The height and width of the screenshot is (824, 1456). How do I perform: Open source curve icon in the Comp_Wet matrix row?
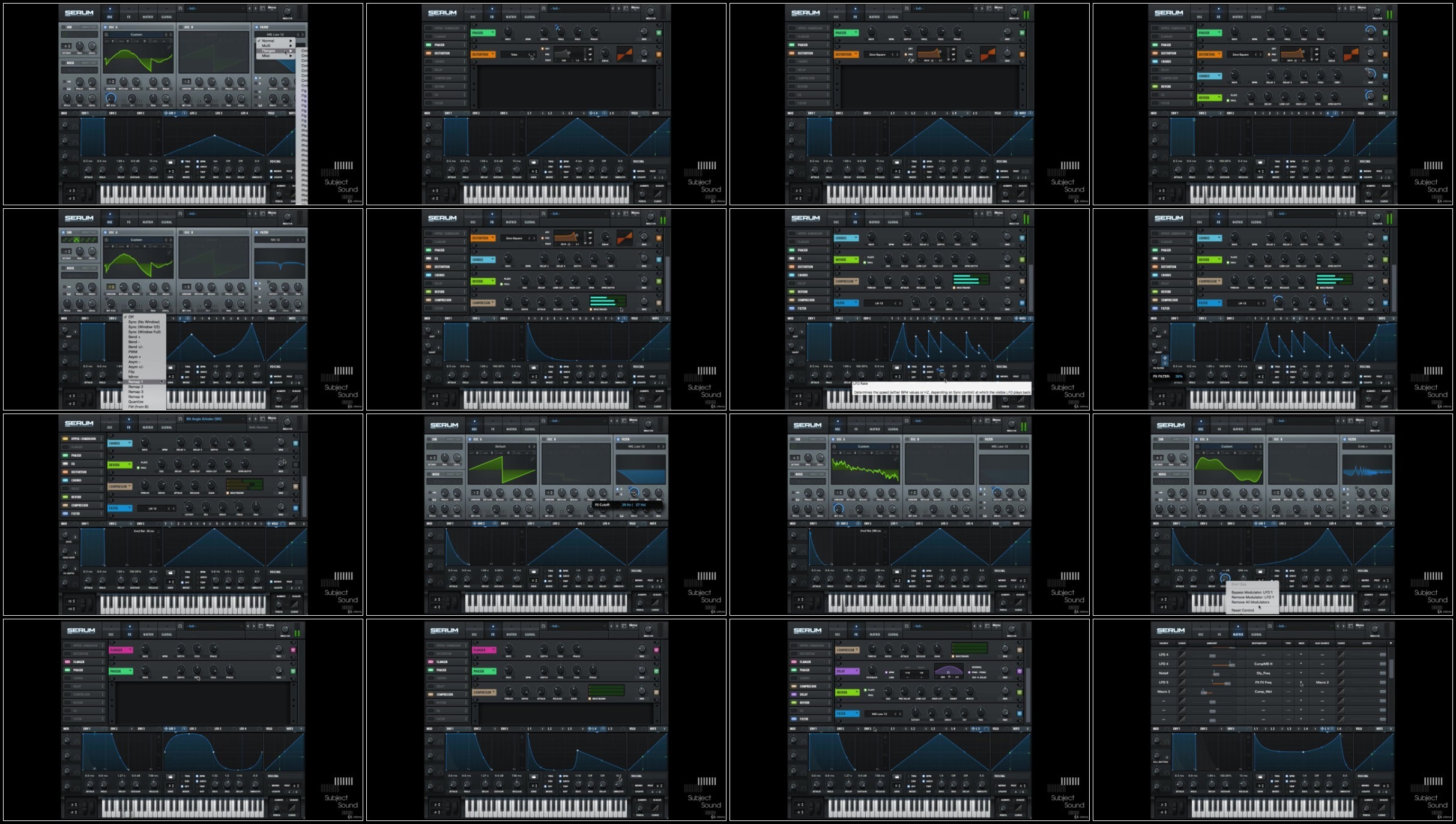[x=1182, y=692]
